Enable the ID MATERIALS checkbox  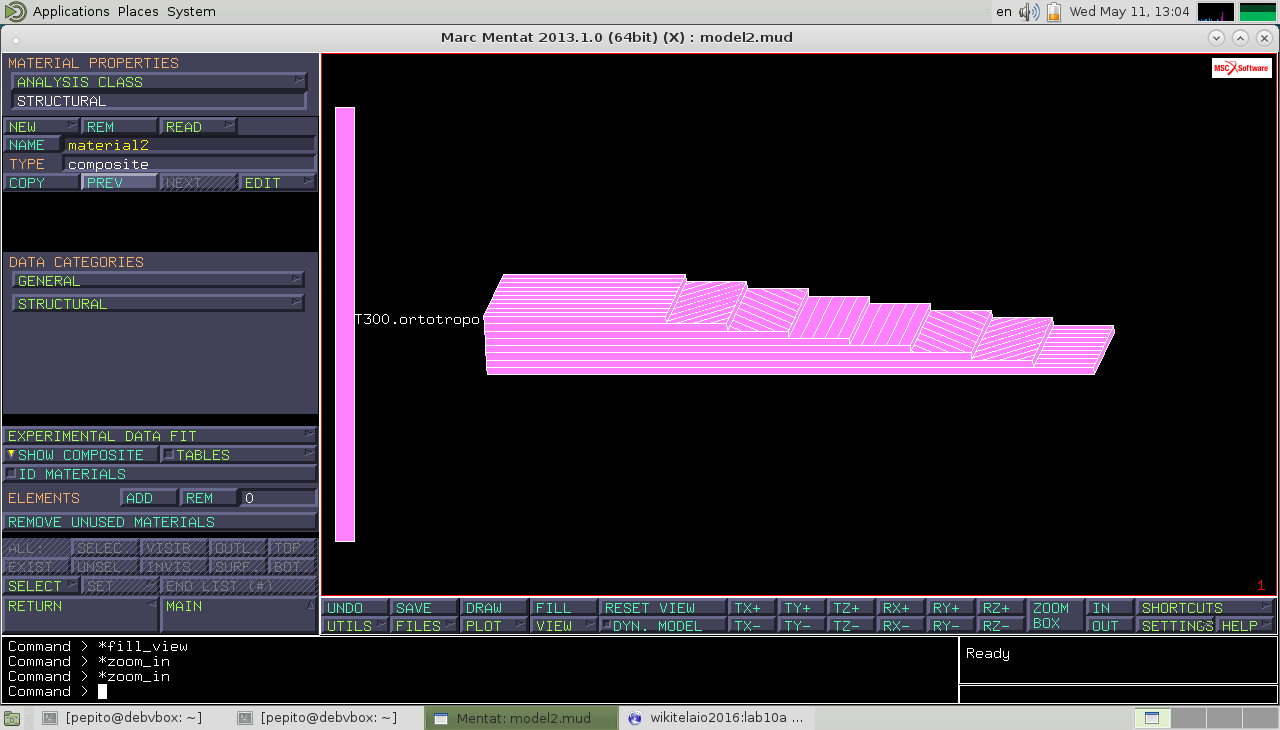click(12, 474)
